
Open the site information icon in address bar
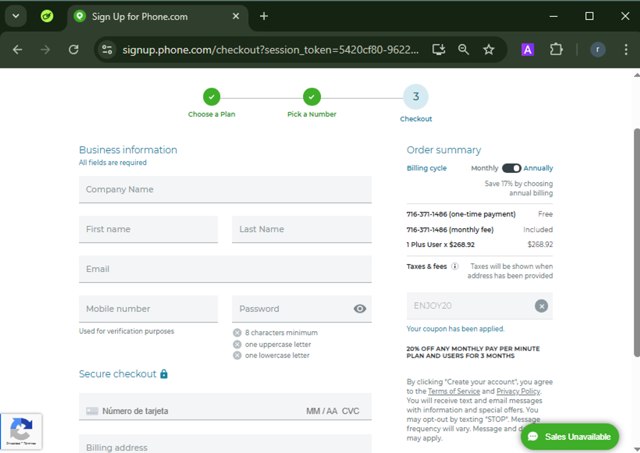coord(107,50)
